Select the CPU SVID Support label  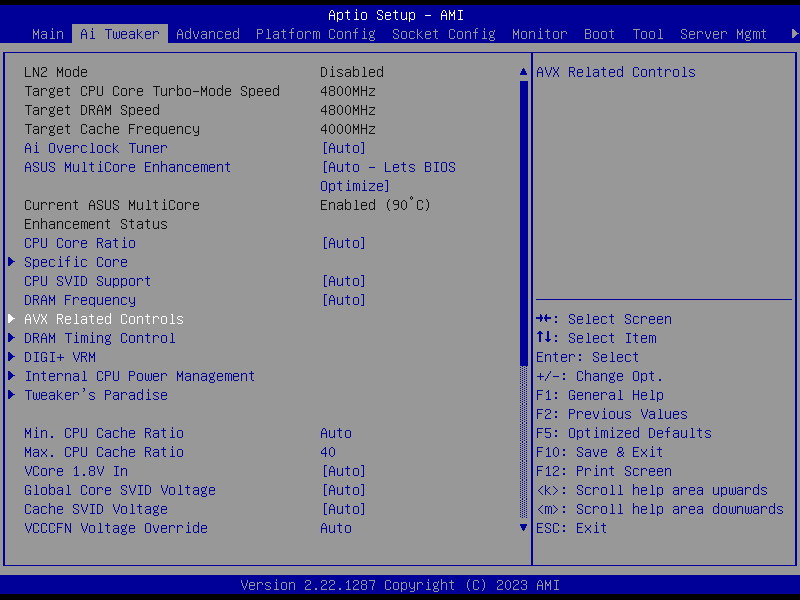[88, 281]
